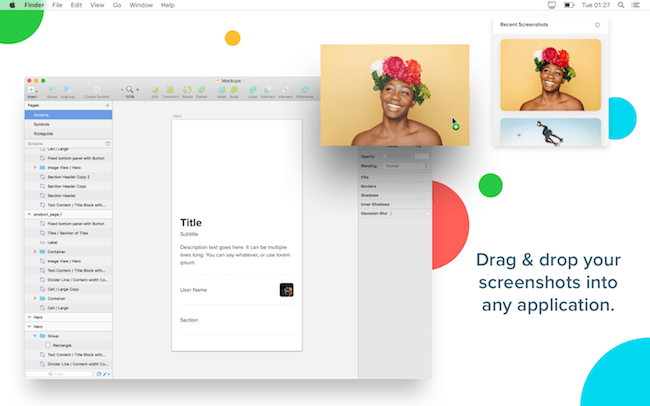Open the Apple menu

(12, 5)
